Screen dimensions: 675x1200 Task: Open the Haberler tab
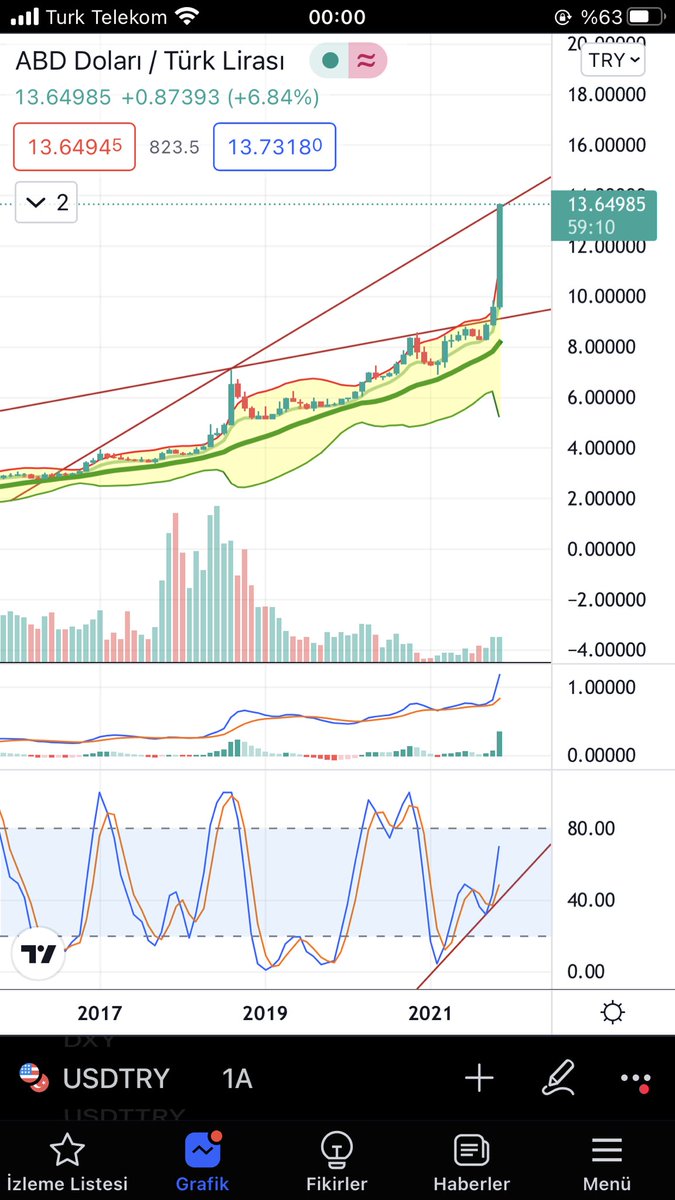(471, 1163)
